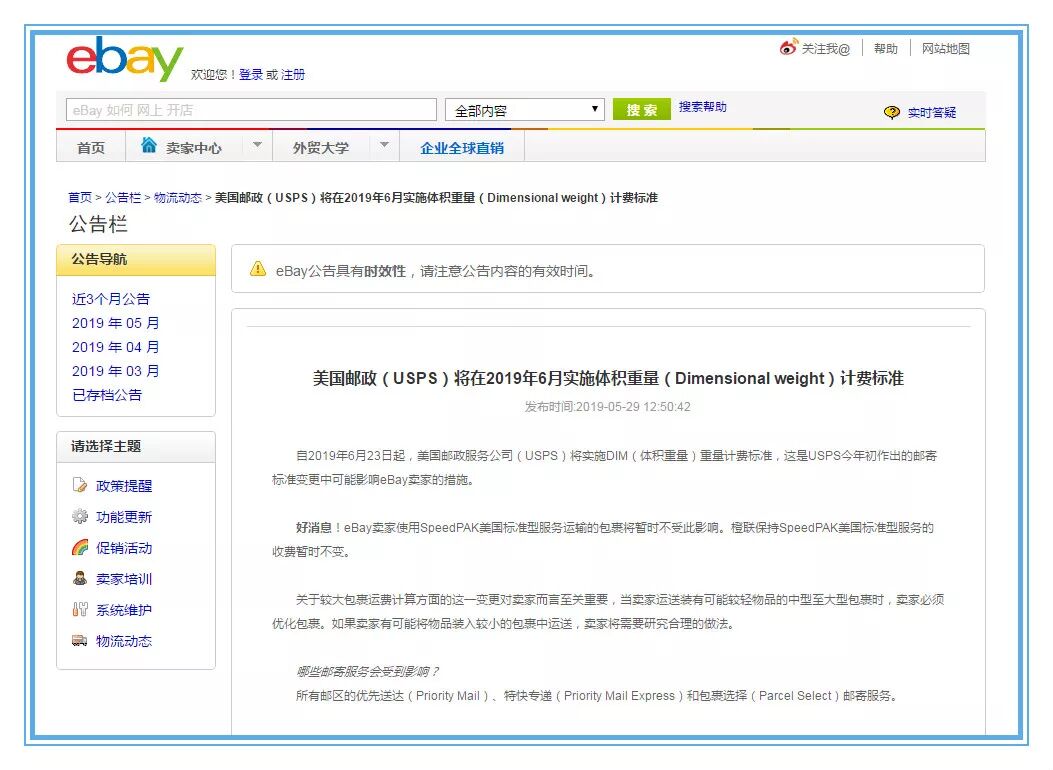The height and width of the screenshot is (770, 1053).
Task: Click the Weibo 关注我 icon
Action: (x=789, y=46)
